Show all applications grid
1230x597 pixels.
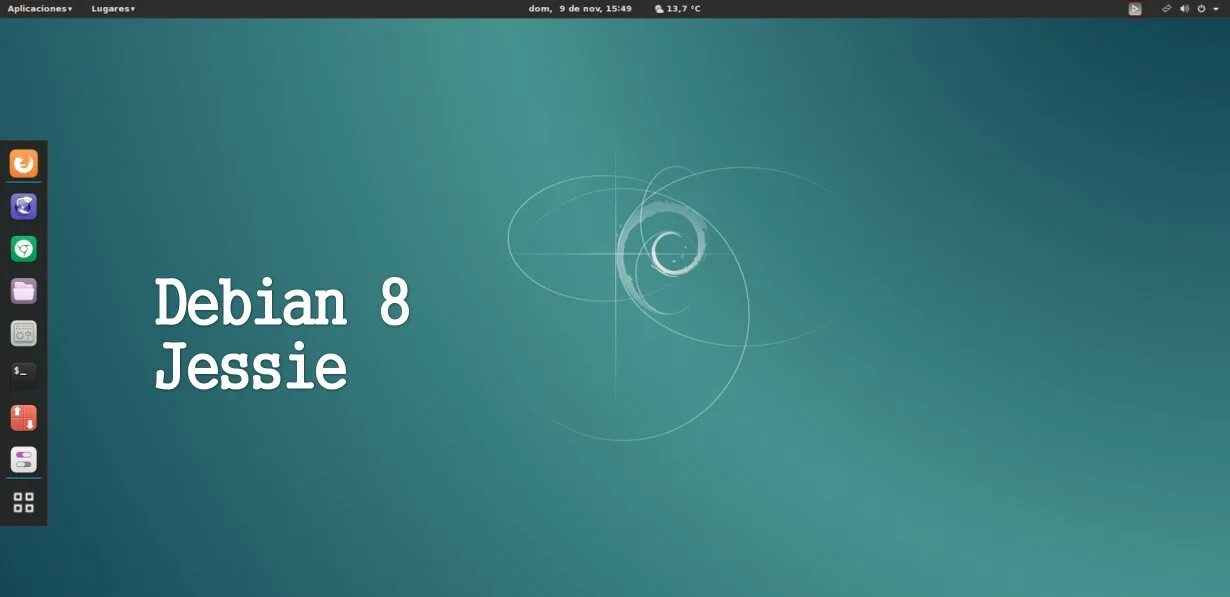tap(24, 503)
